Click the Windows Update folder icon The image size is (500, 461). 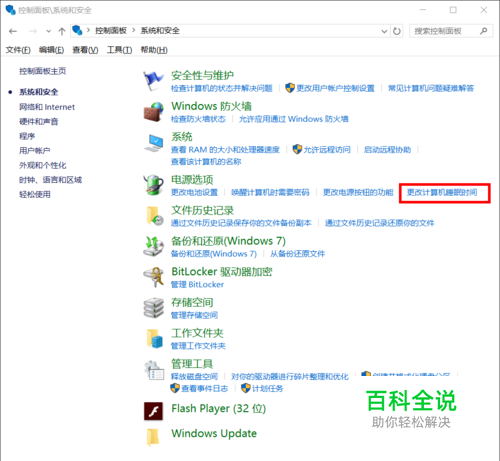pyautogui.click(x=153, y=437)
